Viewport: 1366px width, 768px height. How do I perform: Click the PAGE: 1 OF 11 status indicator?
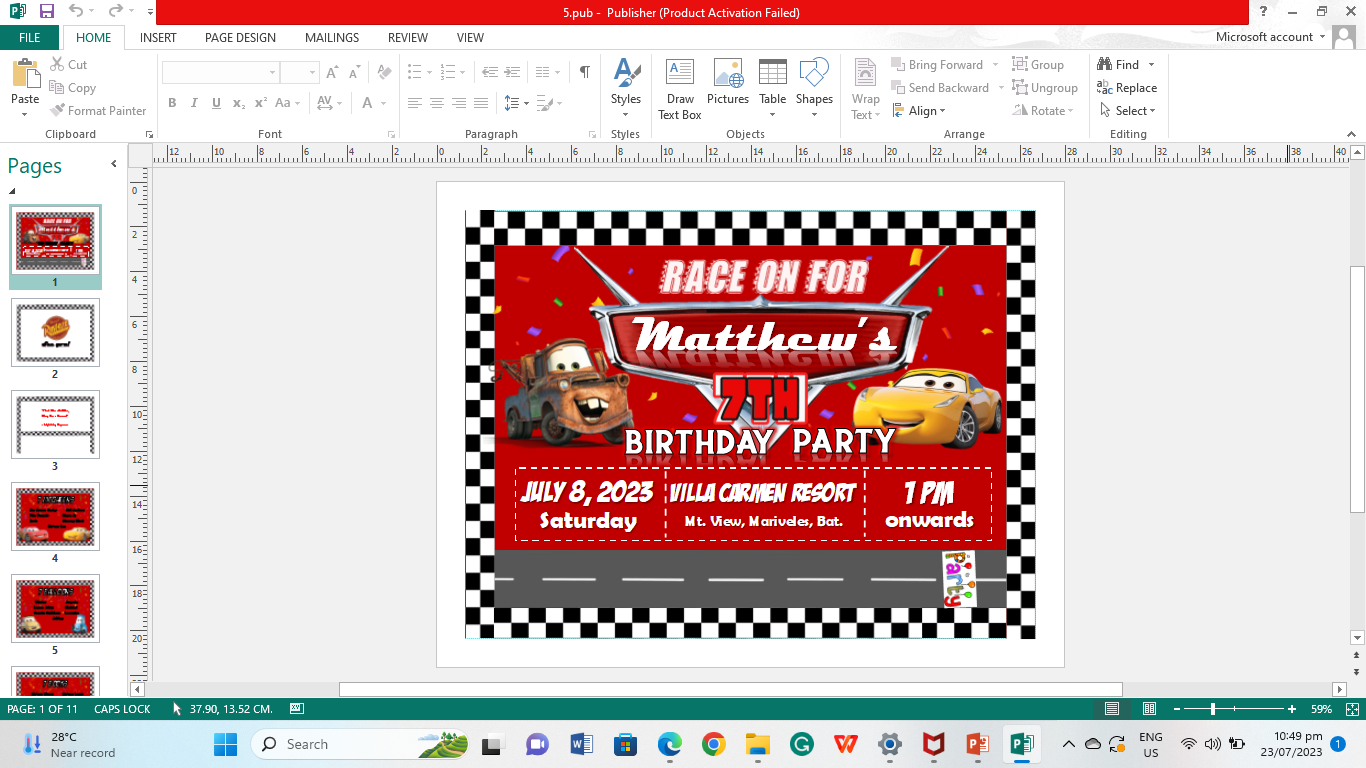click(x=42, y=709)
